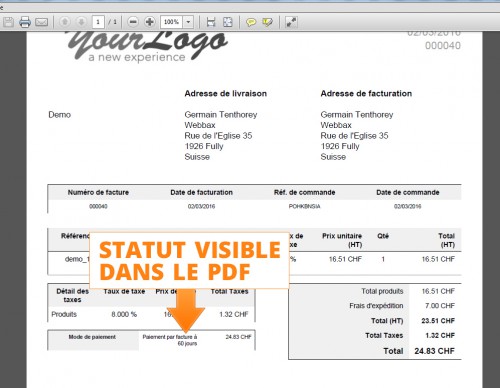500x388 pixels.
Task: Go to the previous page arrow
Action: pos(65,22)
